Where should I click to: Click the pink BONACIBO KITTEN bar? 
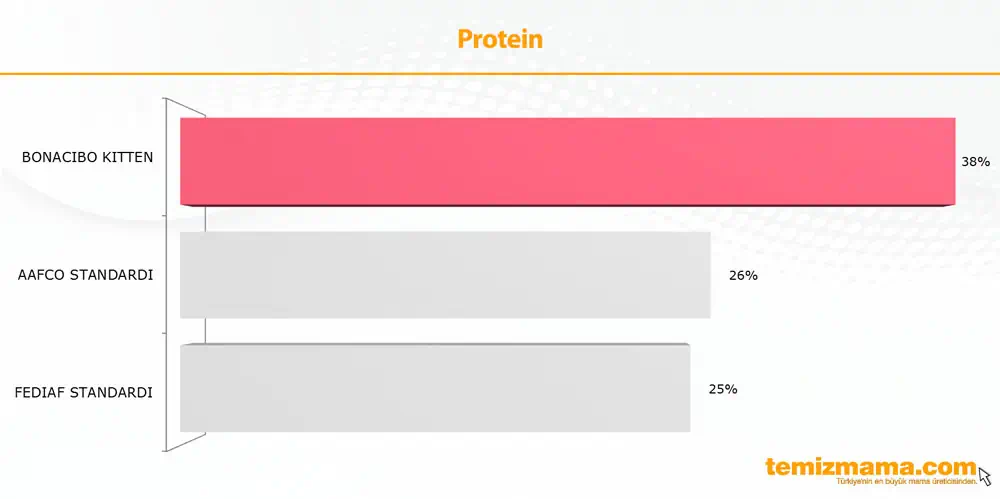coord(568,161)
